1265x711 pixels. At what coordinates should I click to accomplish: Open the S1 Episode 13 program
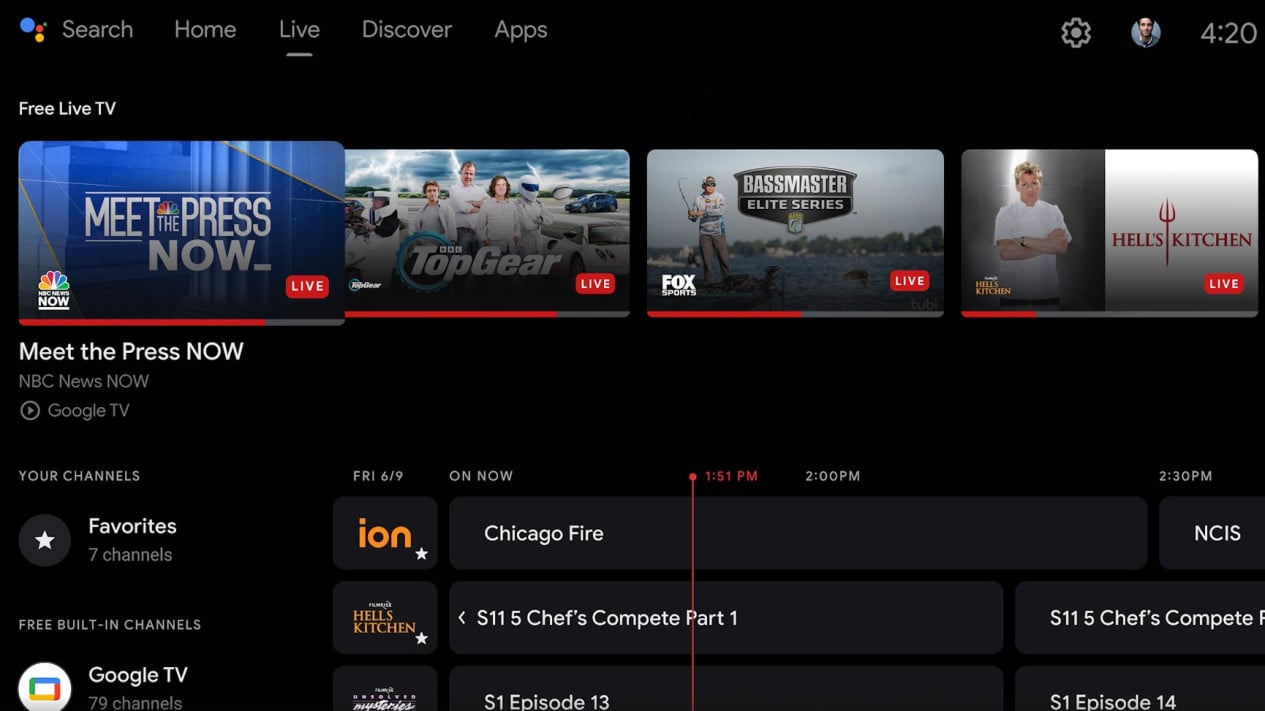pos(726,689)
